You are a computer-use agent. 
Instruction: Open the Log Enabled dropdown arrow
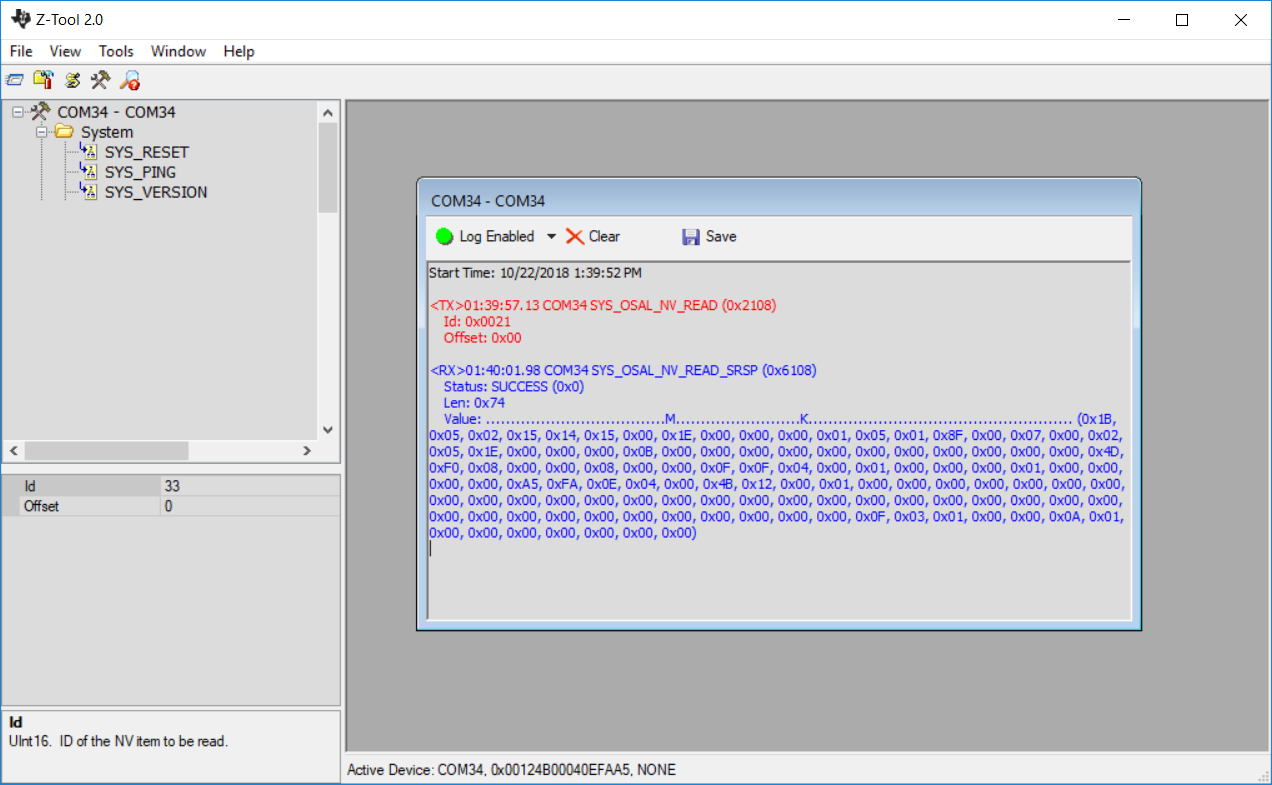pyautogui.click(x=551, y=236)
